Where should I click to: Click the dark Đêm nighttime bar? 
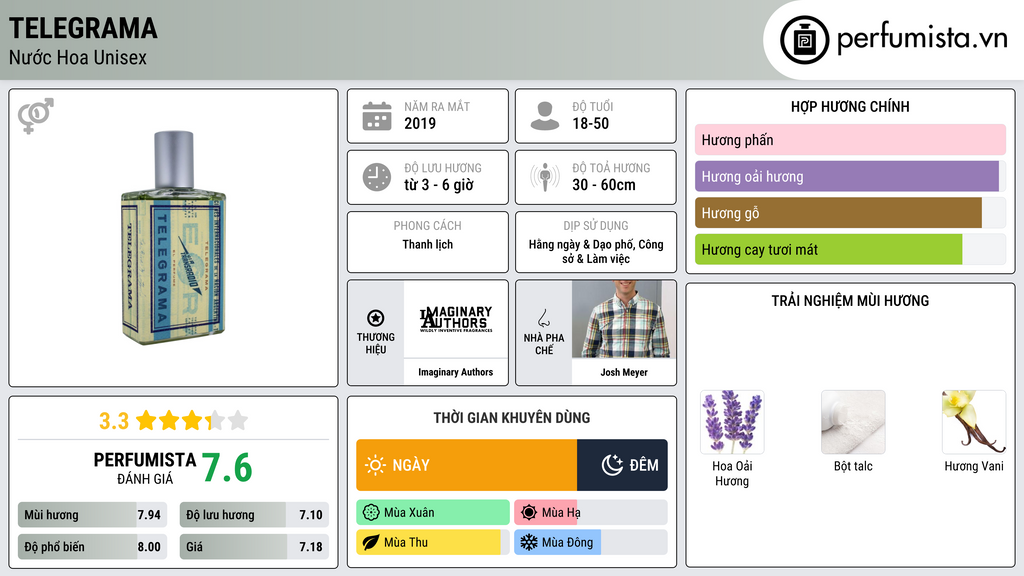click(622, 465)
